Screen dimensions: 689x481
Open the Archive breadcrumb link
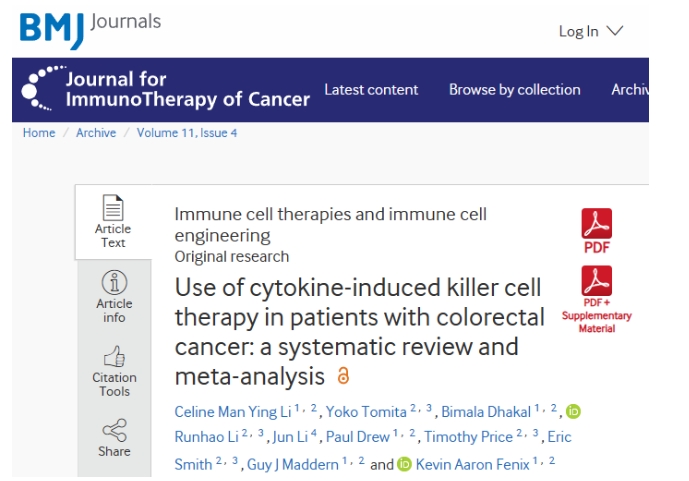pyautogui.click(x=96, y=133)
